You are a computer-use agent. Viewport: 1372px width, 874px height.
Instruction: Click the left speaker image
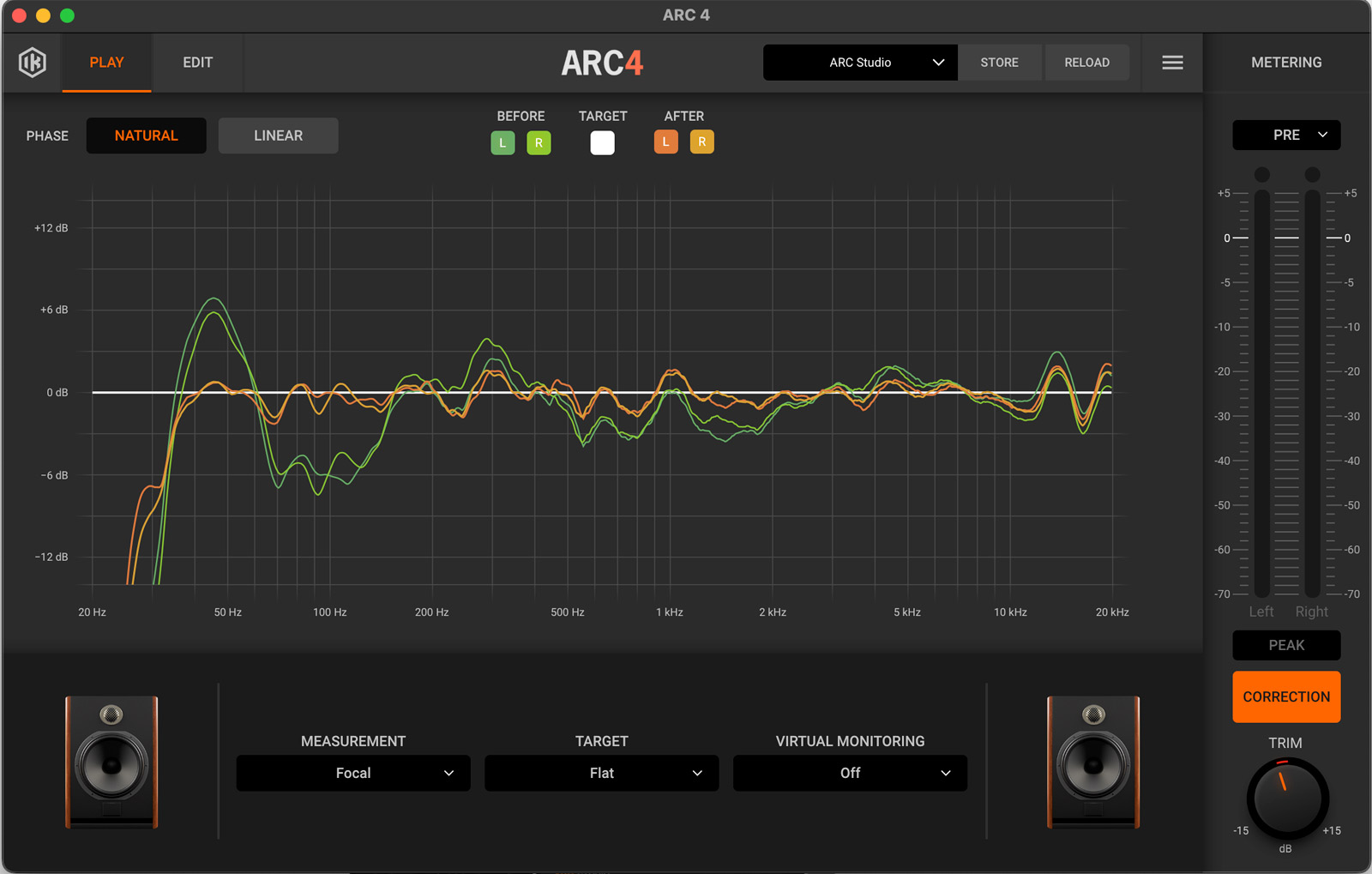[x=111, y=762]
